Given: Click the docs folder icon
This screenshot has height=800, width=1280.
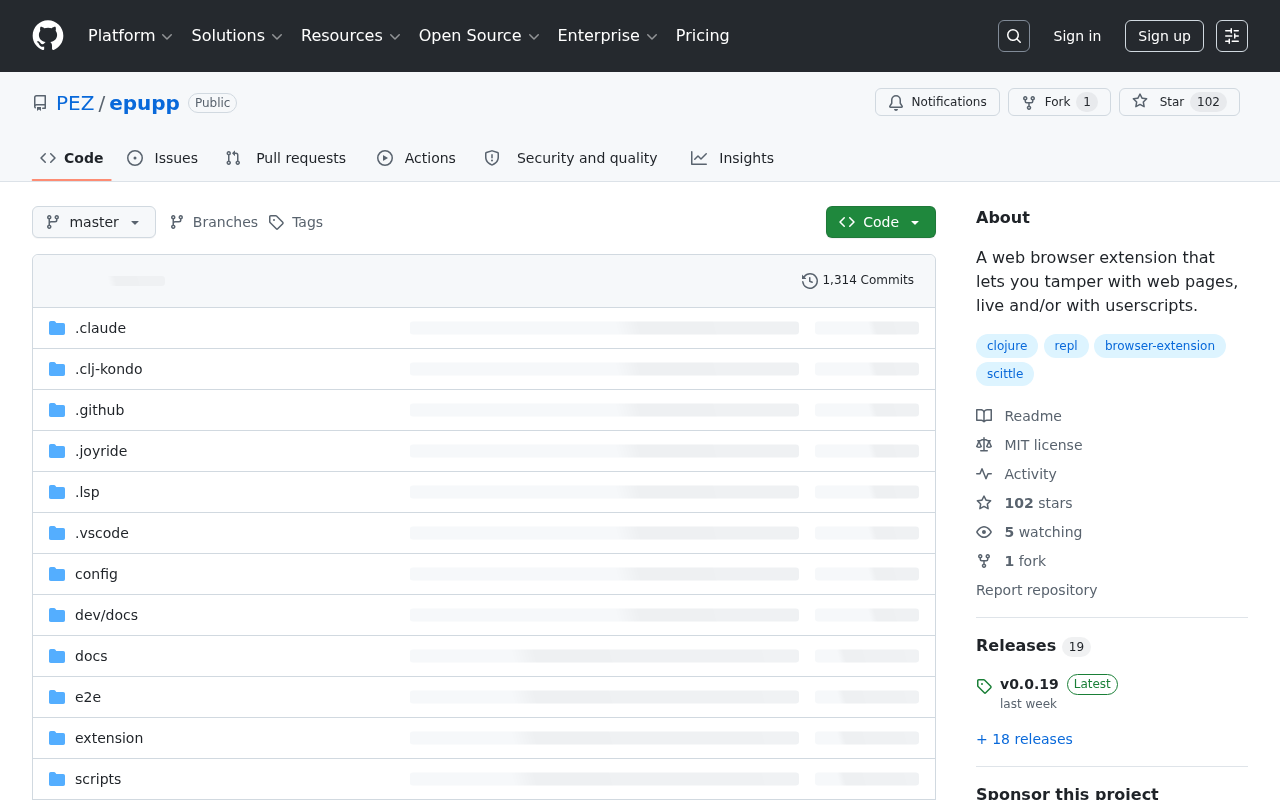Looking at the screenshot, I should [x=57, y=656].
